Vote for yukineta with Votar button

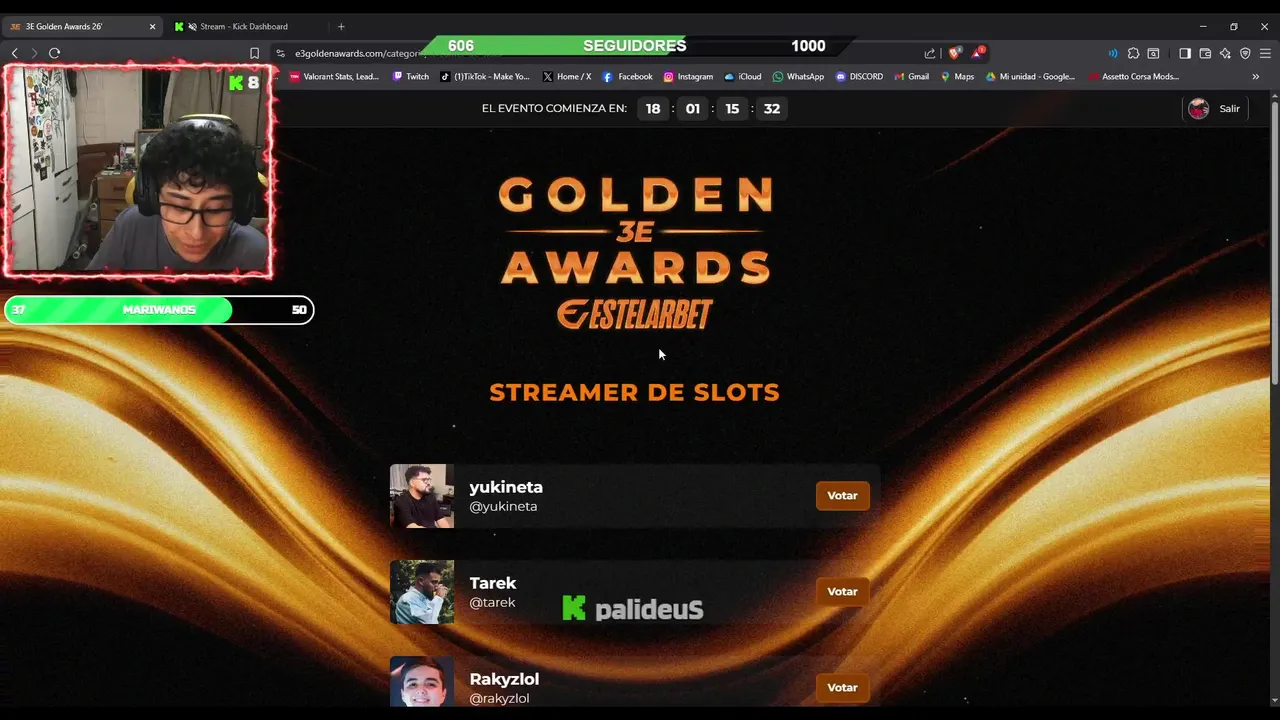tap(842, 495)
